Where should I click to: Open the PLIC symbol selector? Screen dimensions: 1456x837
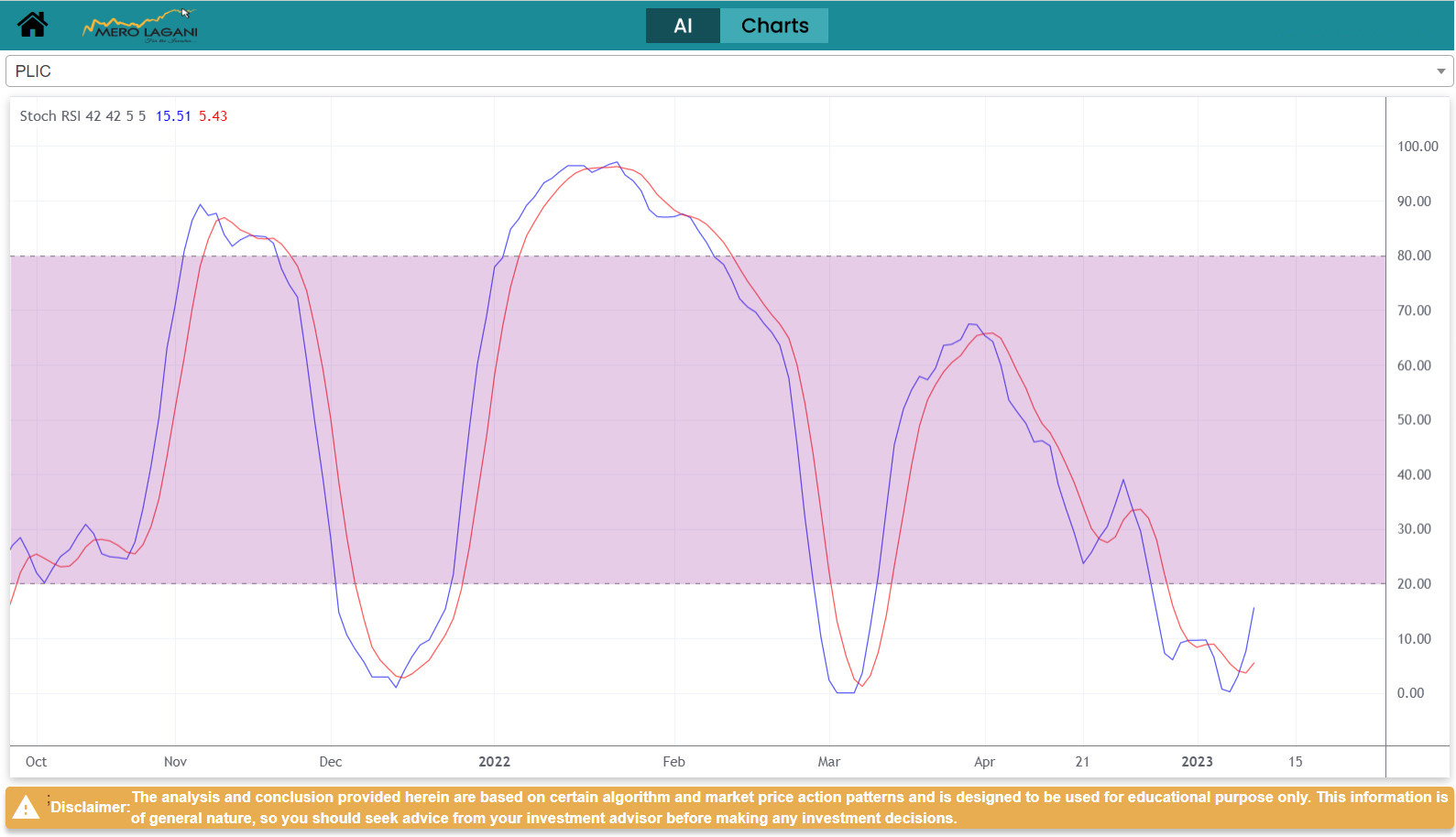[715, 71]
